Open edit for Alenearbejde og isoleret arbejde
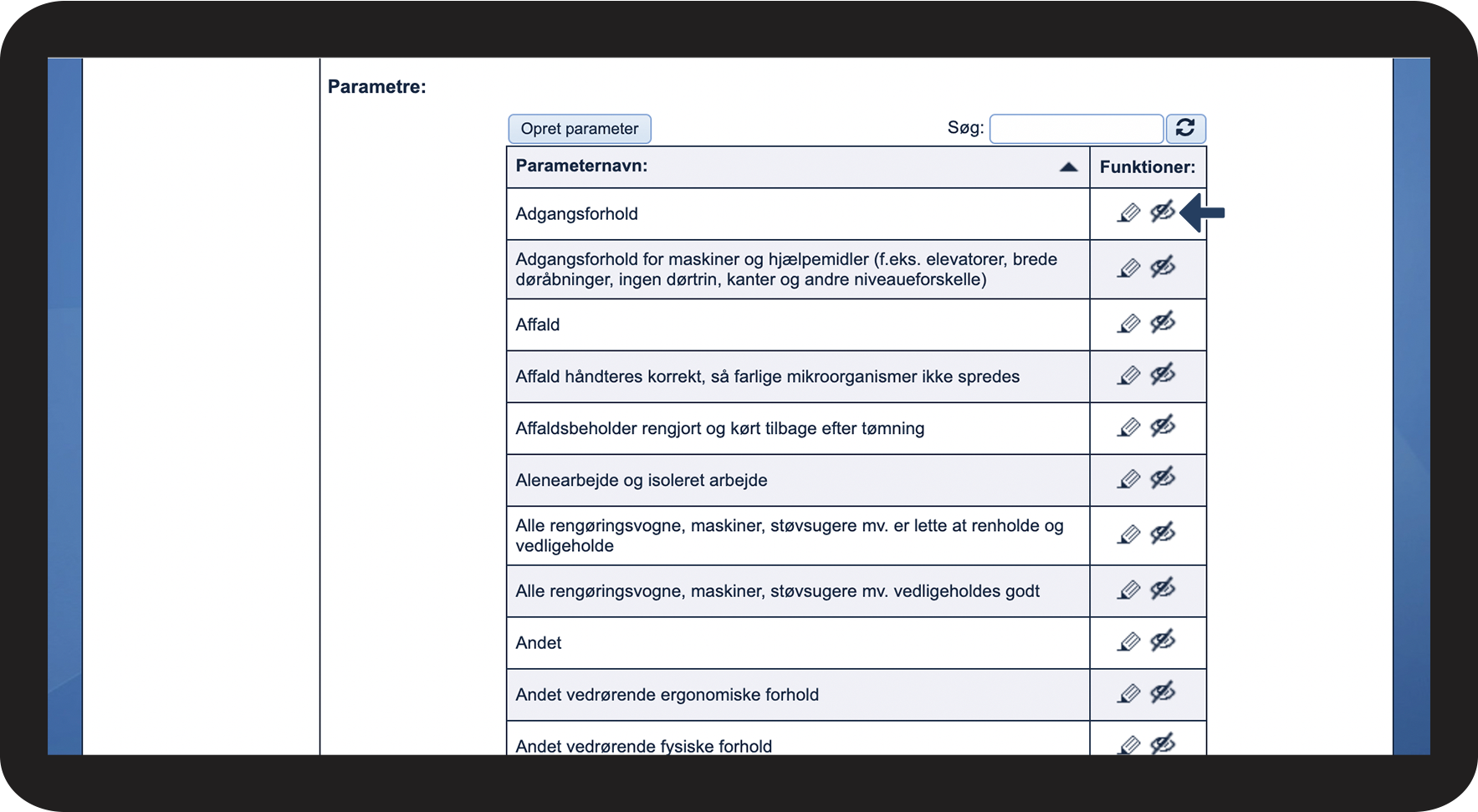 [1128, 479]
